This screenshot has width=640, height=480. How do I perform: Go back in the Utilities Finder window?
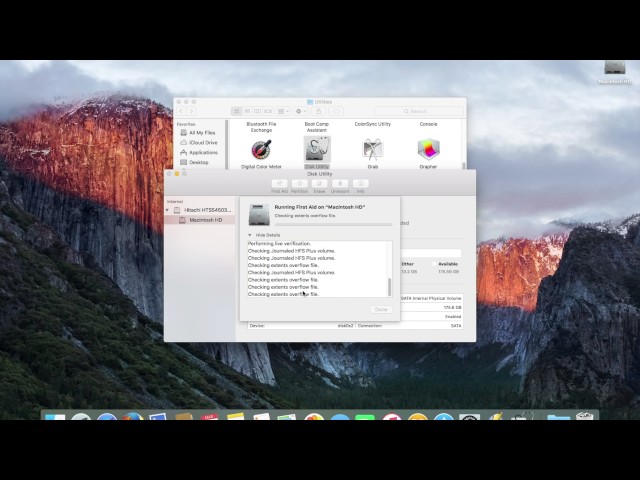[182, 111]
